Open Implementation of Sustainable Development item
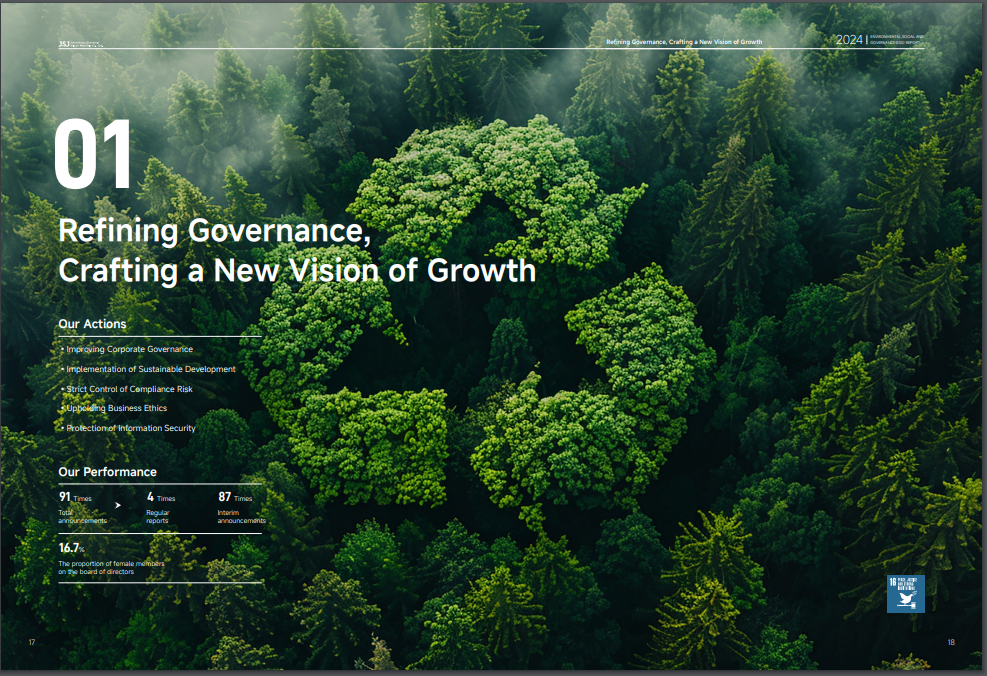 coord(149,369)
